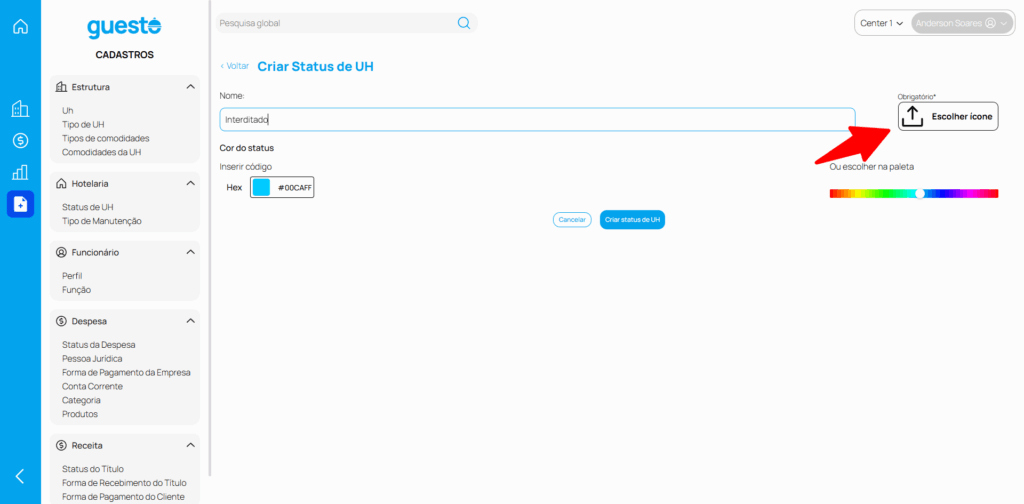Open the Center 1 dropdown

(x=881, y=23)
